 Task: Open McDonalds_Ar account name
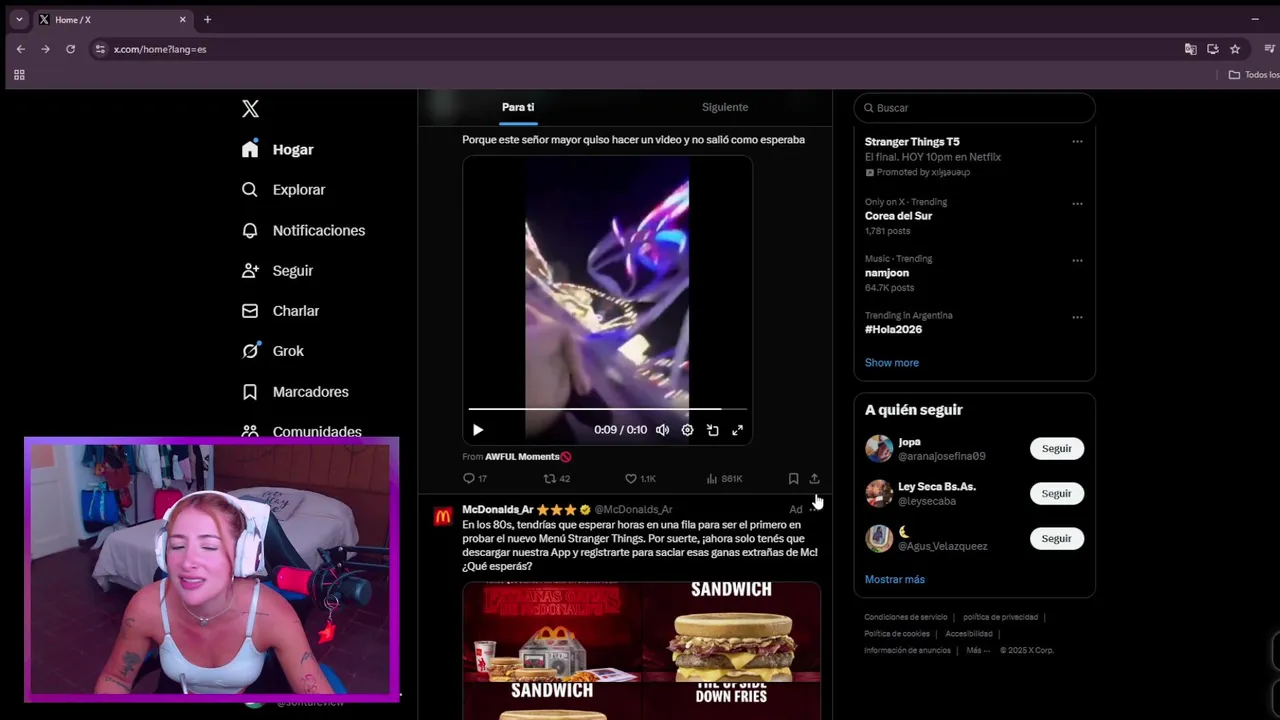pyautogui.click(x=498, y=510)
